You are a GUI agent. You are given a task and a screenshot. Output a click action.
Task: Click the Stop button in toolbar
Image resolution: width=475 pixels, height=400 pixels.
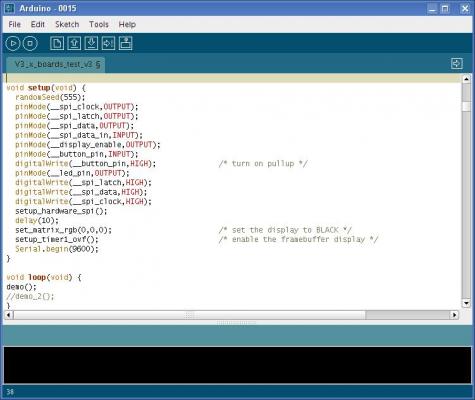click(30, 44)
